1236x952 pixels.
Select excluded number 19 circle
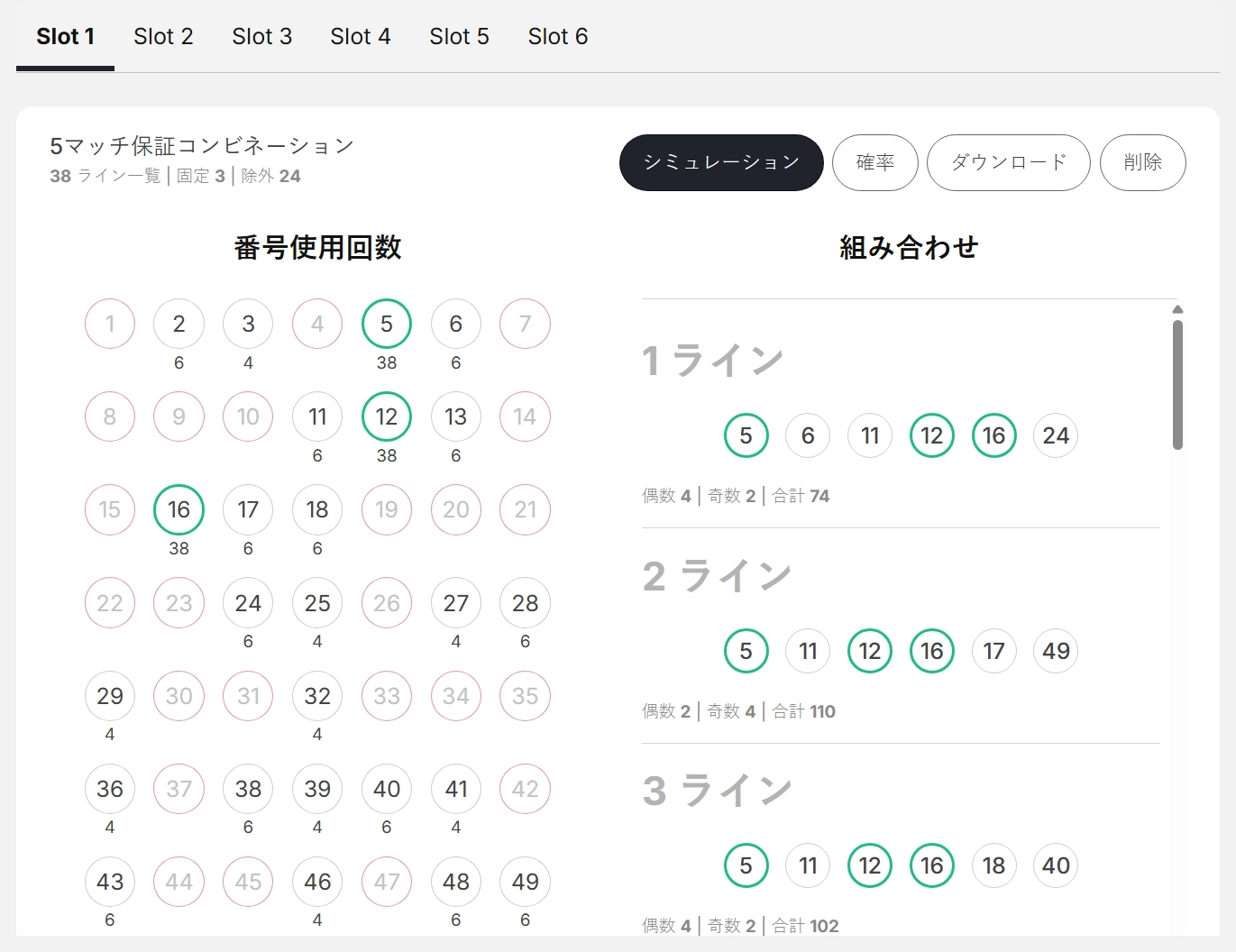click(386, 509)
